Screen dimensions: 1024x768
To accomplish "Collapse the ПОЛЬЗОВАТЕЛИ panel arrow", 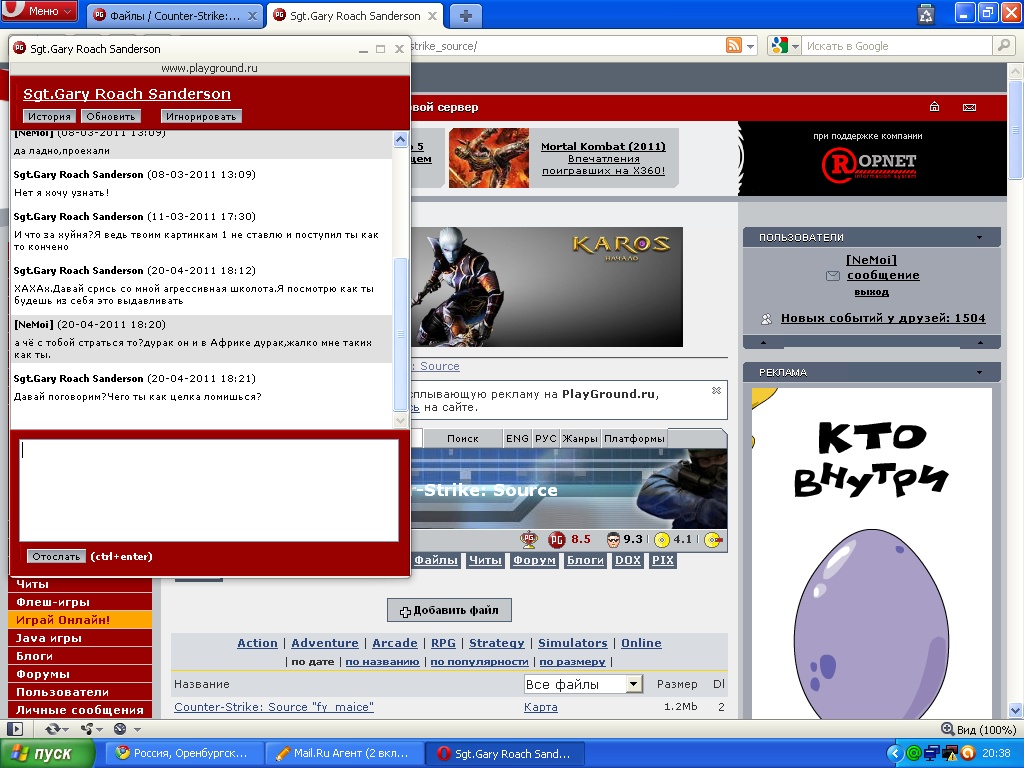I will point(979,237).
